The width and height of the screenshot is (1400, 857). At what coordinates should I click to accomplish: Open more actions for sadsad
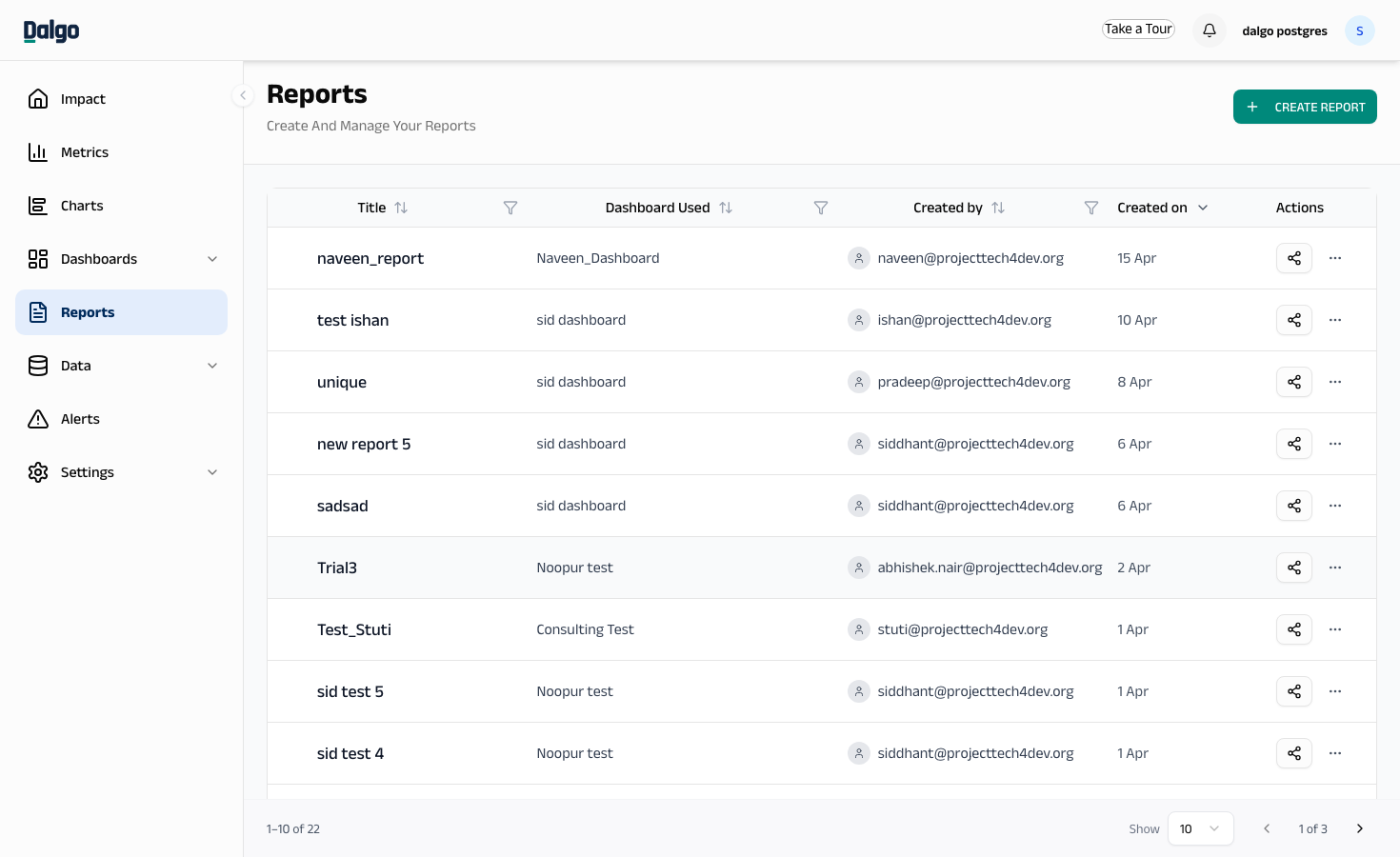click(1335, 506)
